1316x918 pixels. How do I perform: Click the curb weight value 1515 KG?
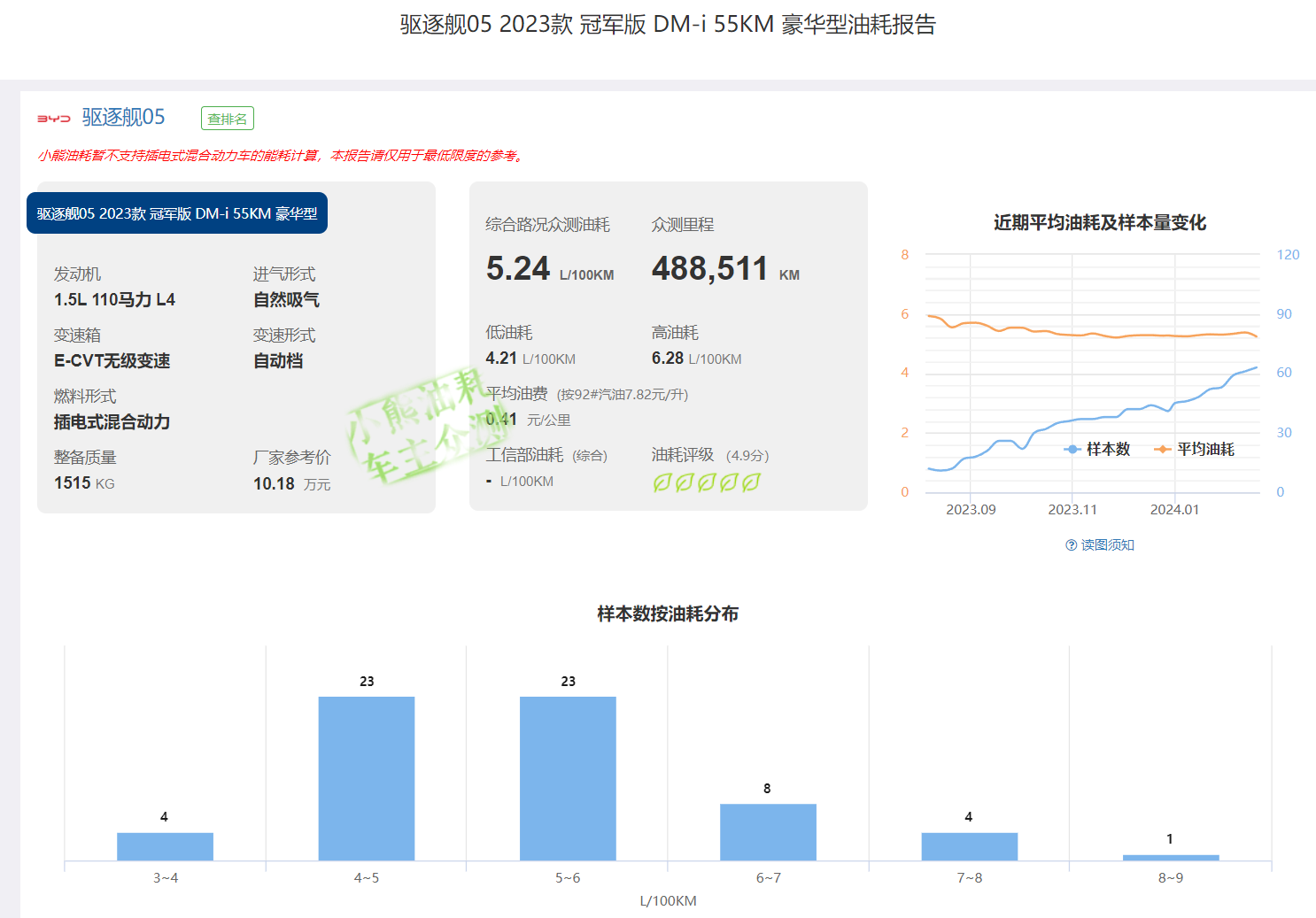point(84,483)
